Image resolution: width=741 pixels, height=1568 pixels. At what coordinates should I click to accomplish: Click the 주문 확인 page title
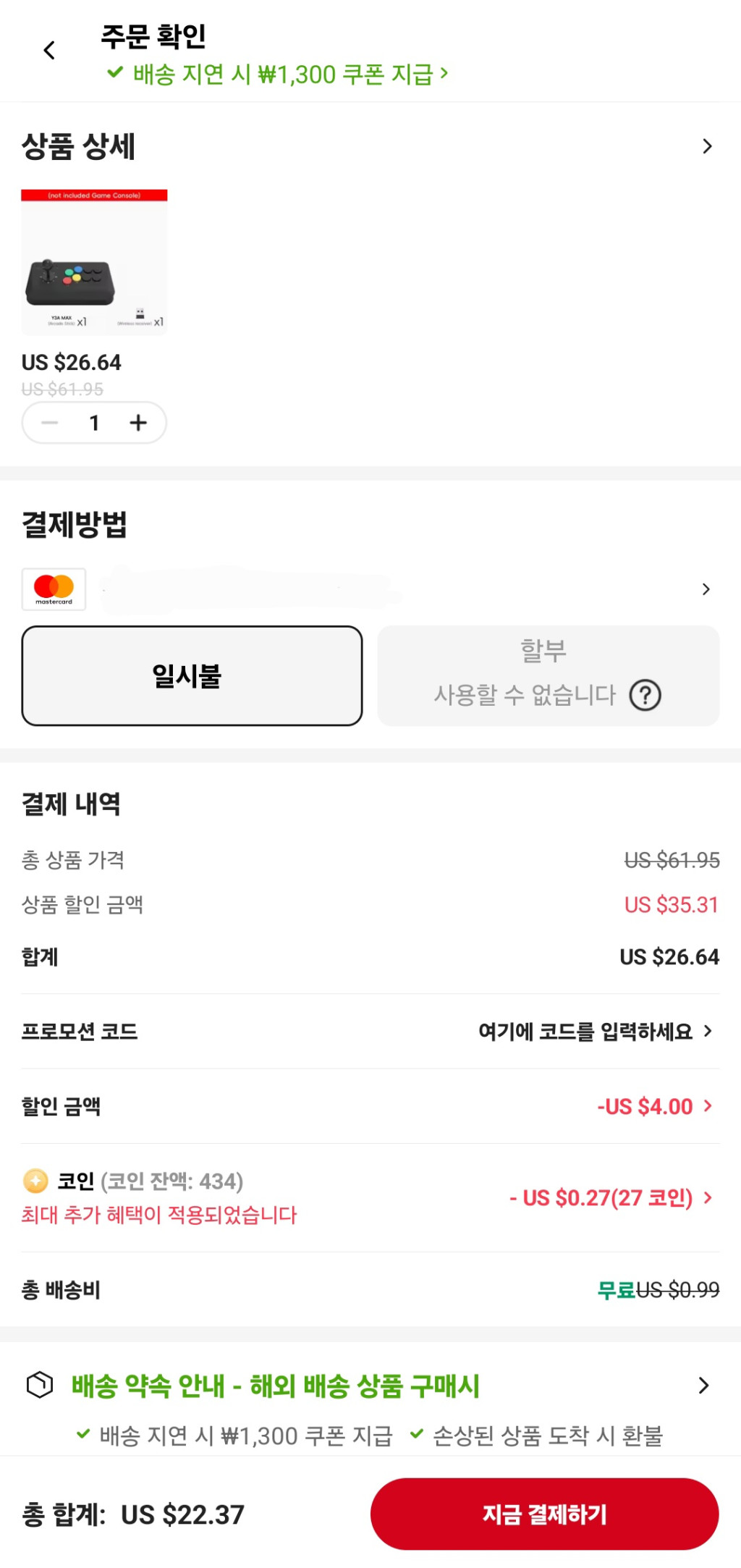153,36
